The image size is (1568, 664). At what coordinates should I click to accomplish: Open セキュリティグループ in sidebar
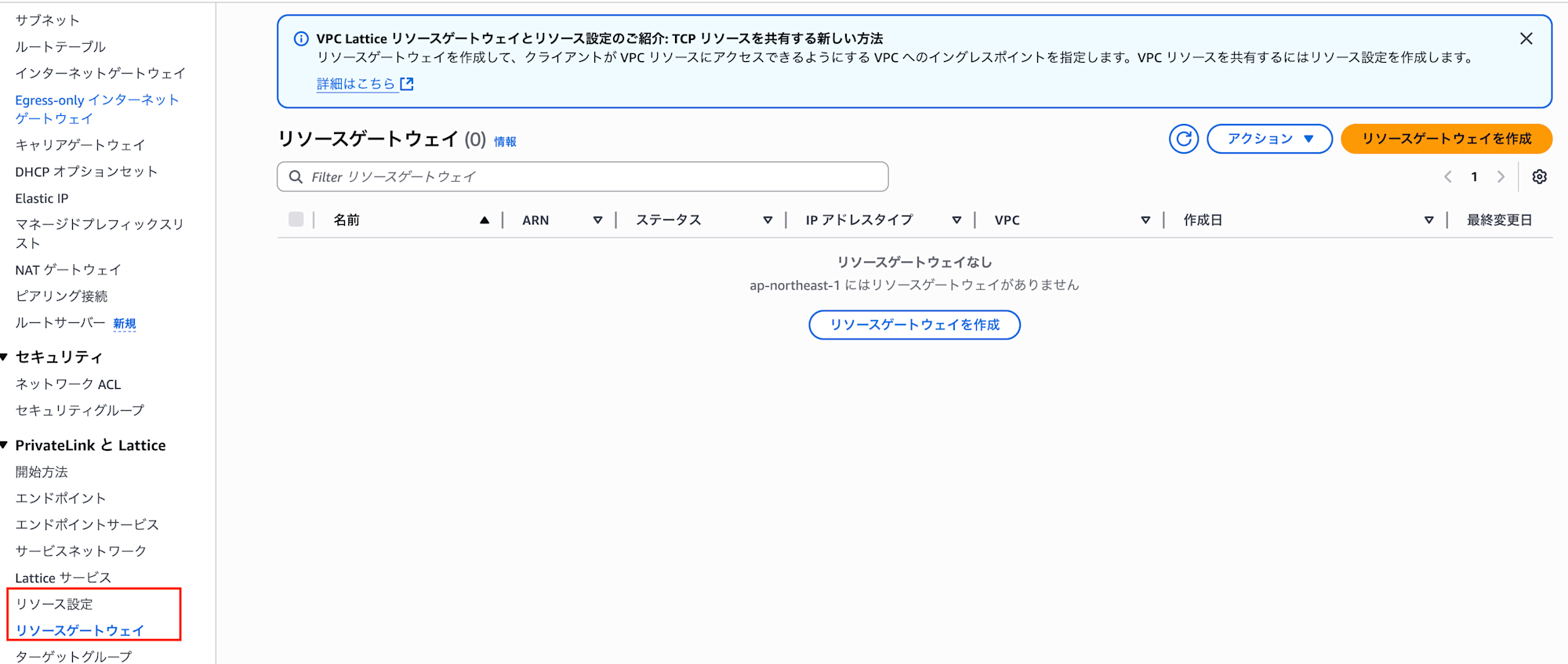[x=80, y=410]
